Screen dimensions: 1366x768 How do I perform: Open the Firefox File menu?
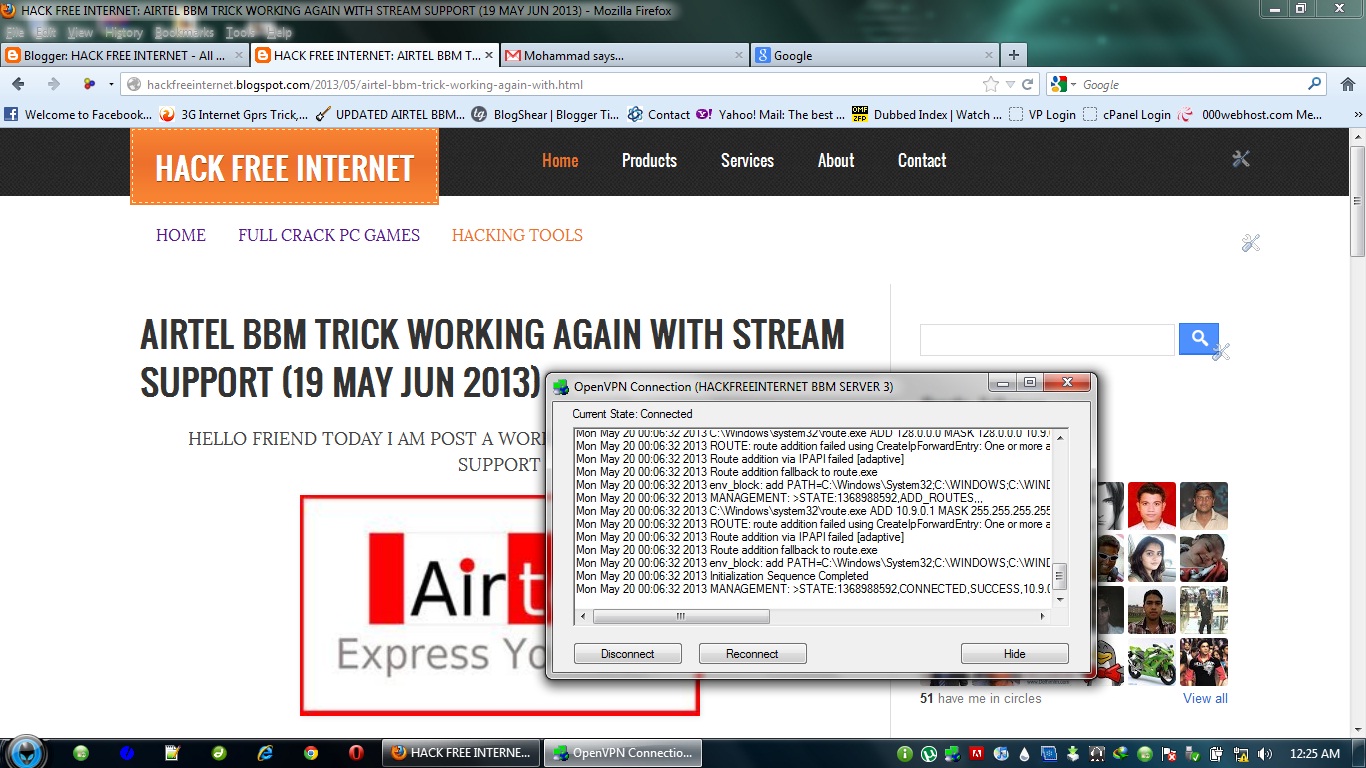(x=14, y=33)
